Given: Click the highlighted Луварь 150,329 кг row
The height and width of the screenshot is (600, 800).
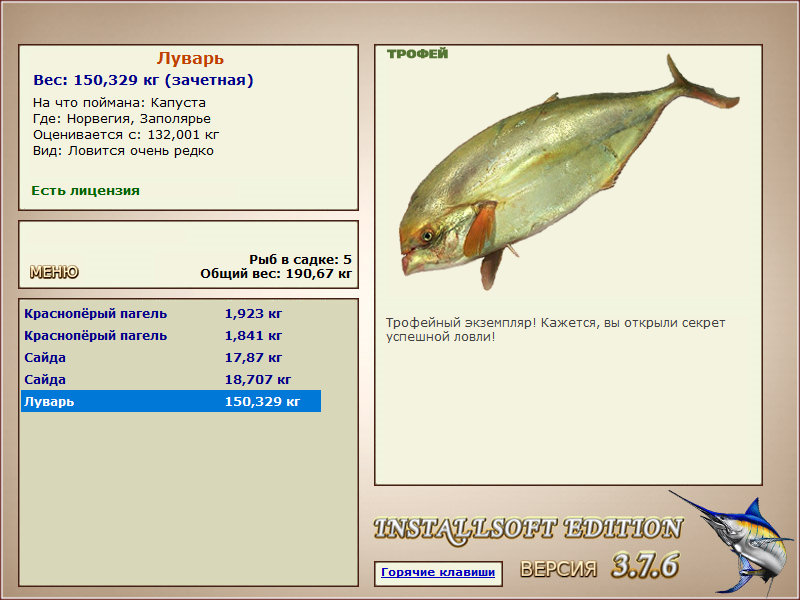Looking at the screenshot, I should coord(171,402).
